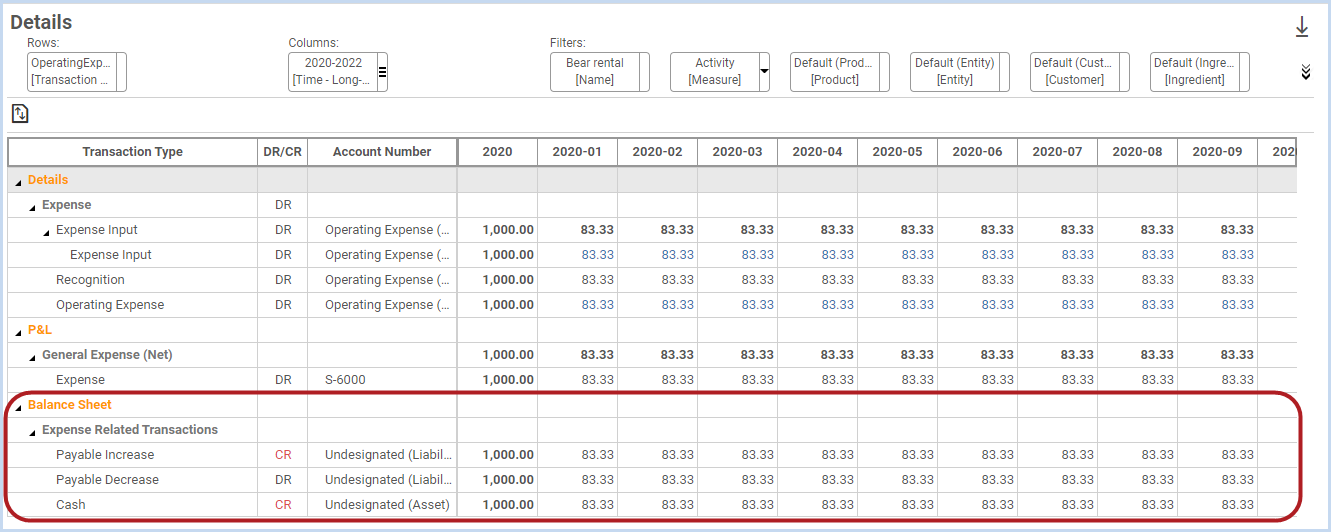
Task: Click the swap rows and columns icon
Action: tap(20, 114)
